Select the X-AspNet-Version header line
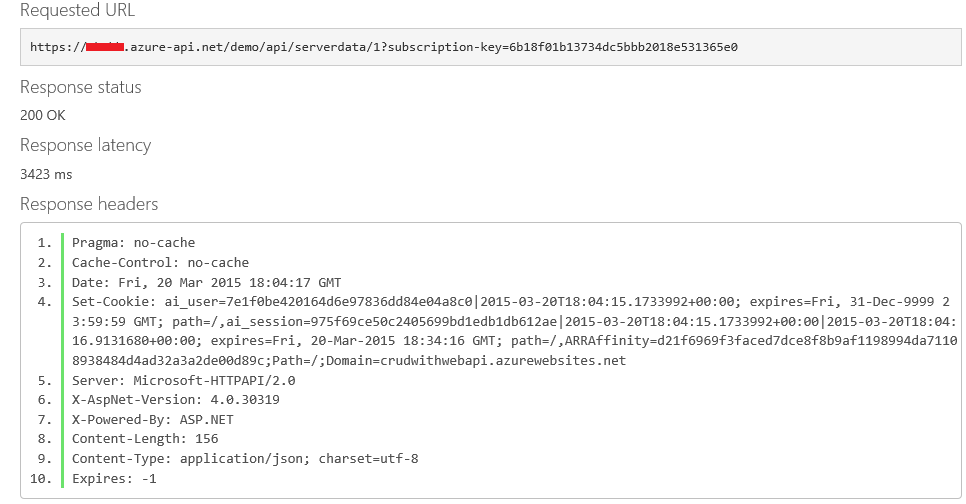This screenshot has height=504, width=966. point(175,400)
